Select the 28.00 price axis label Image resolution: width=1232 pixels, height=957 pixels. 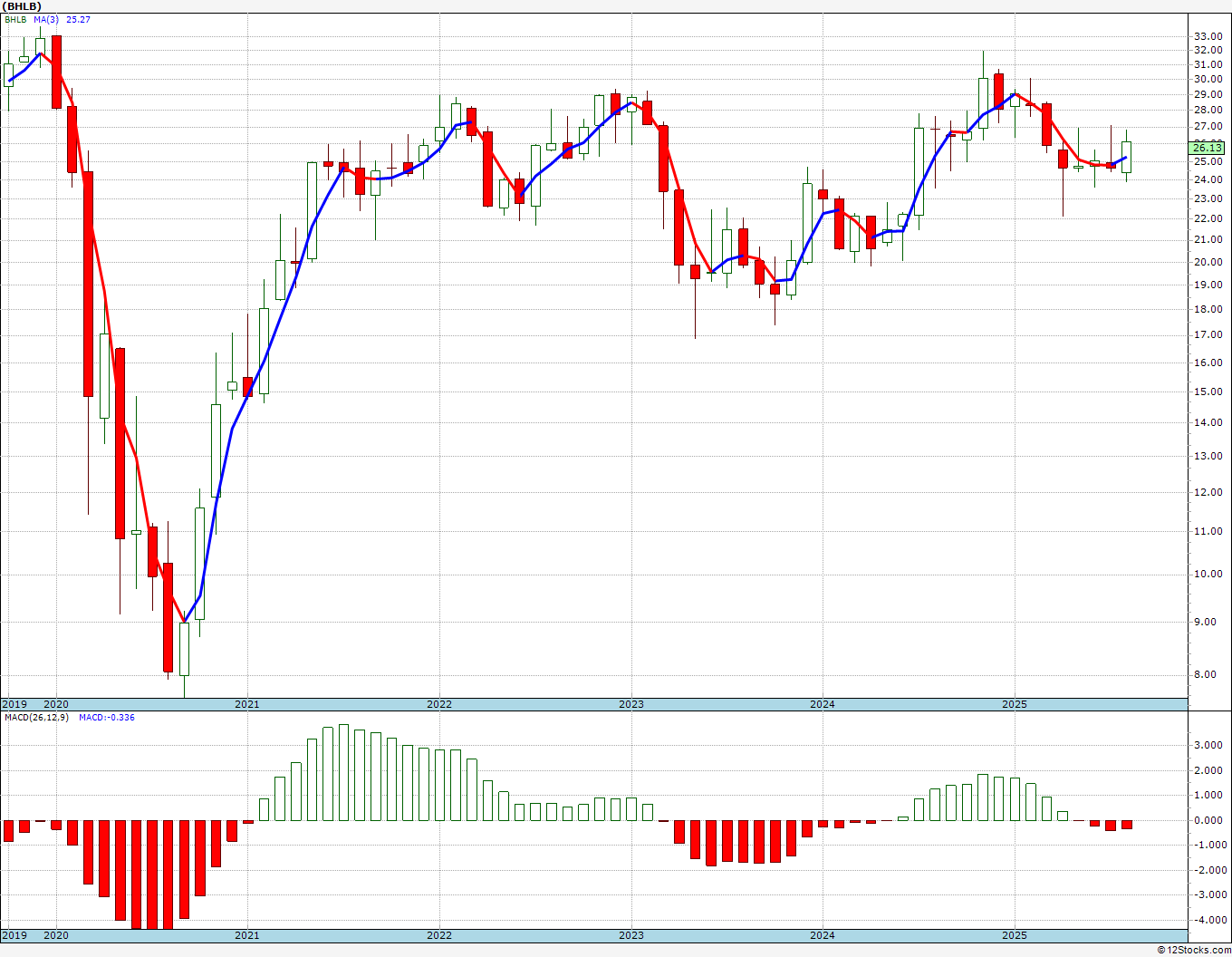point(1208,111)
